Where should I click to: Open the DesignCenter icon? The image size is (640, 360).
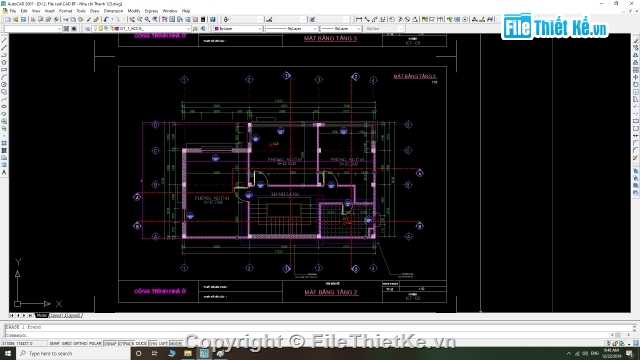tap(172, 19)
